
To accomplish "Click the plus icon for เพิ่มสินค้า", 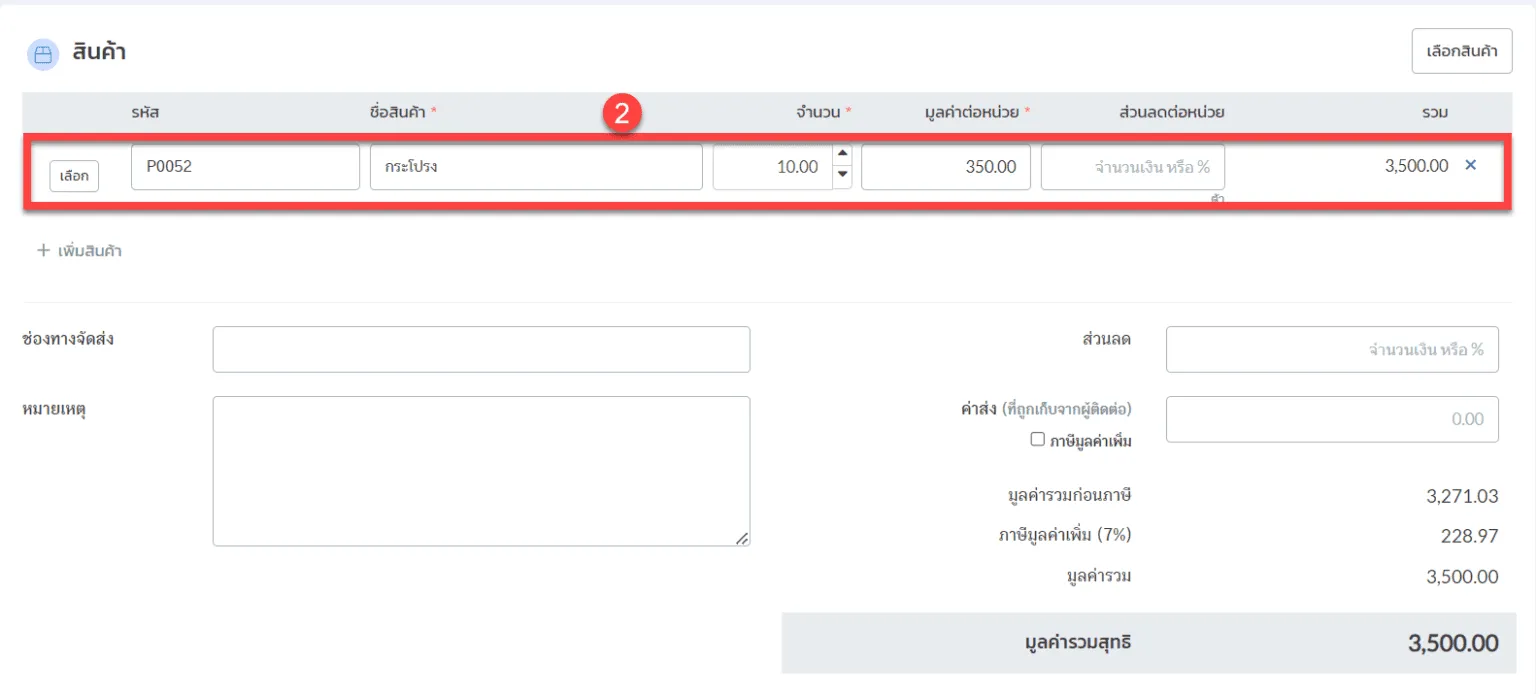I will pos(43,251).
